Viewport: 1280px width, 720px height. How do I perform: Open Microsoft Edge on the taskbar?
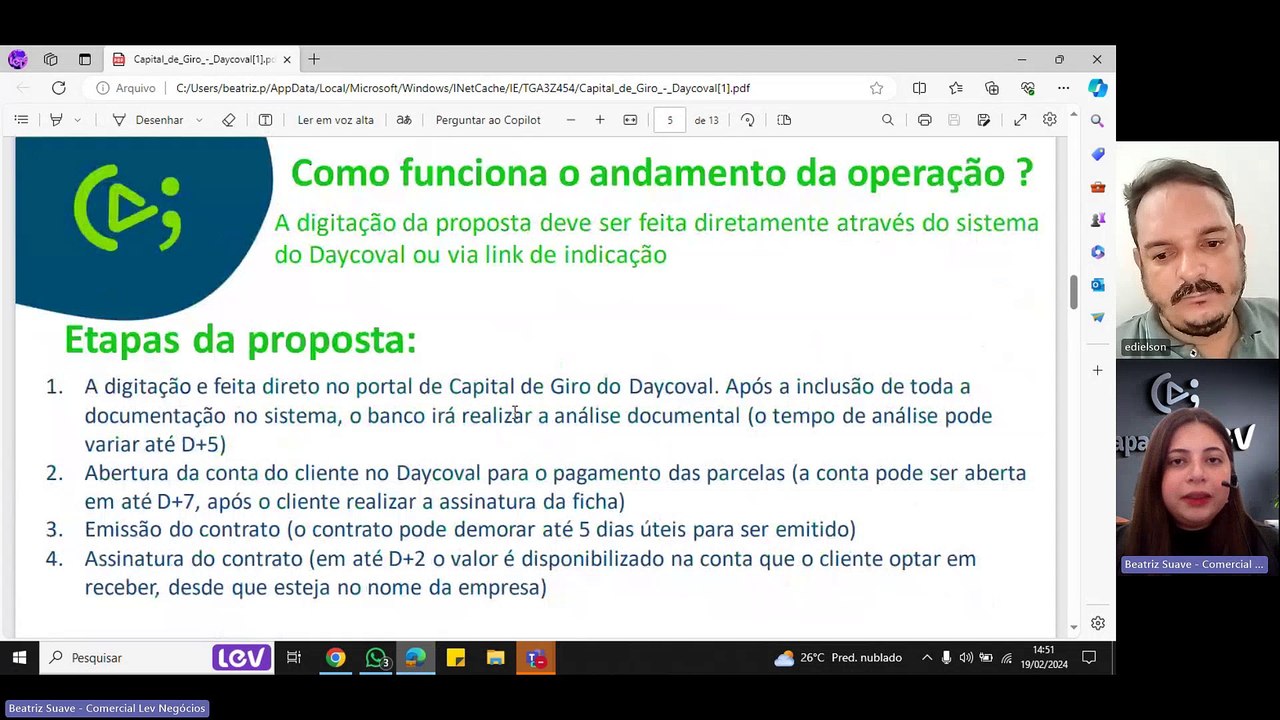(415, 658)
